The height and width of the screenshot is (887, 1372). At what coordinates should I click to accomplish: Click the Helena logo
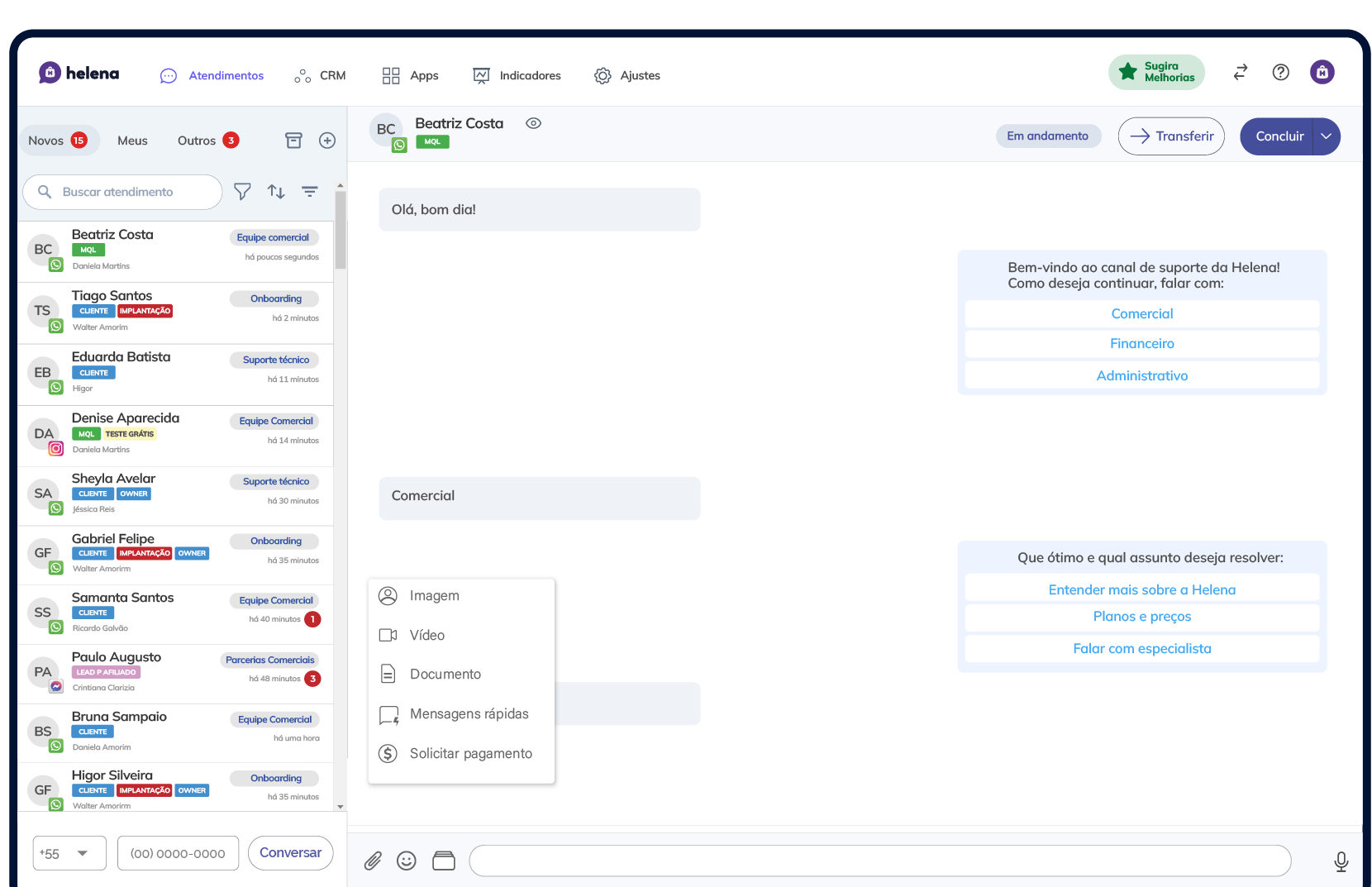pos(79,74)
